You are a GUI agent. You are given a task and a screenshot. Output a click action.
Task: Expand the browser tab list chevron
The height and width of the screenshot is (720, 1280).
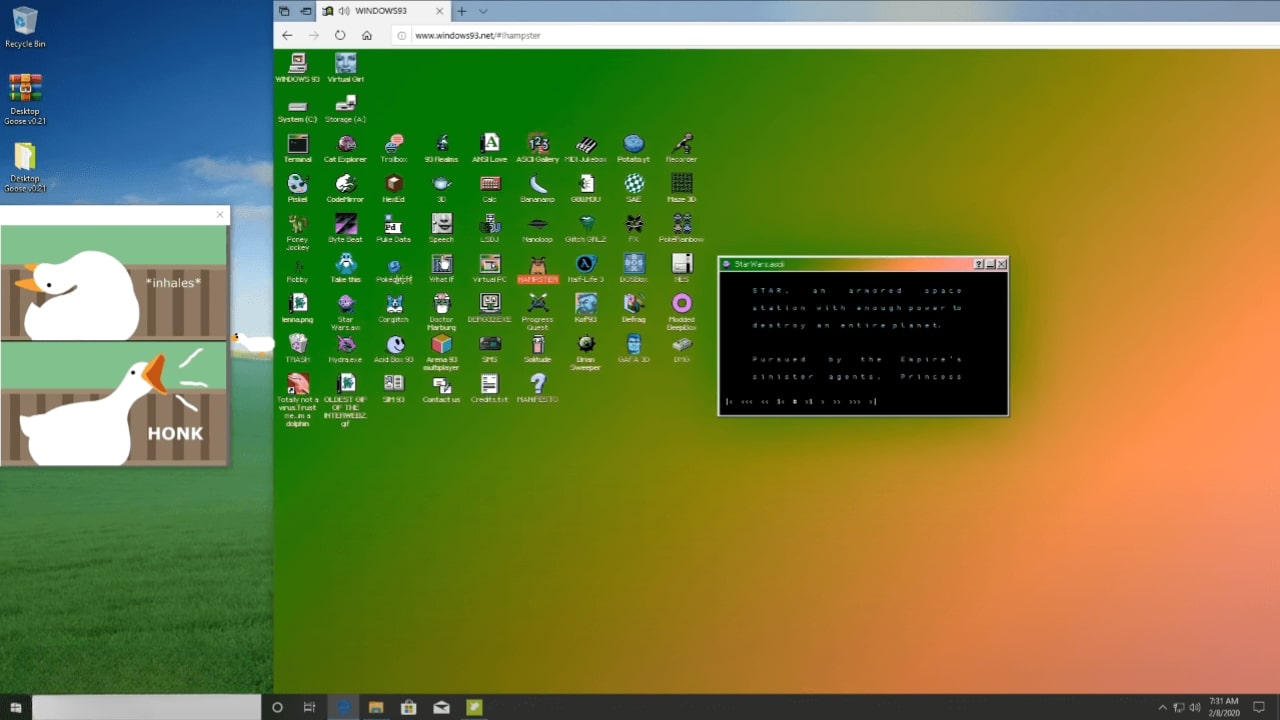483,11
